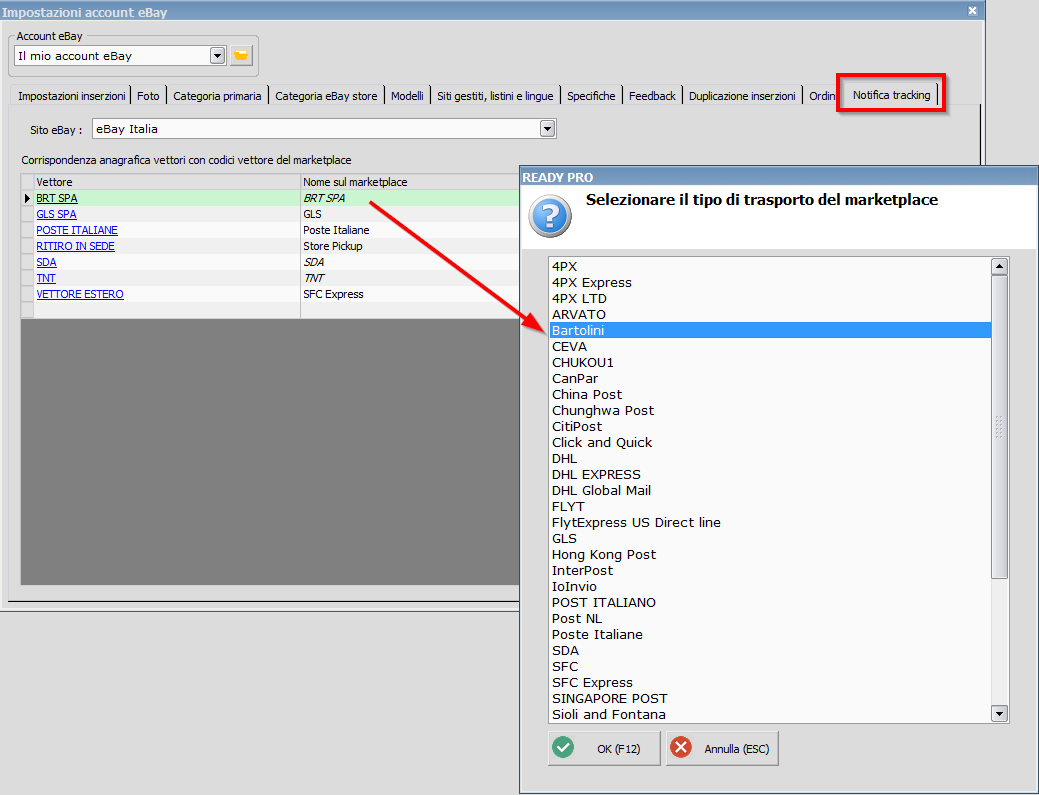Select CitiPost in the transport list
This screenshot has width=1039, height=795.
(x=770, y=426)
